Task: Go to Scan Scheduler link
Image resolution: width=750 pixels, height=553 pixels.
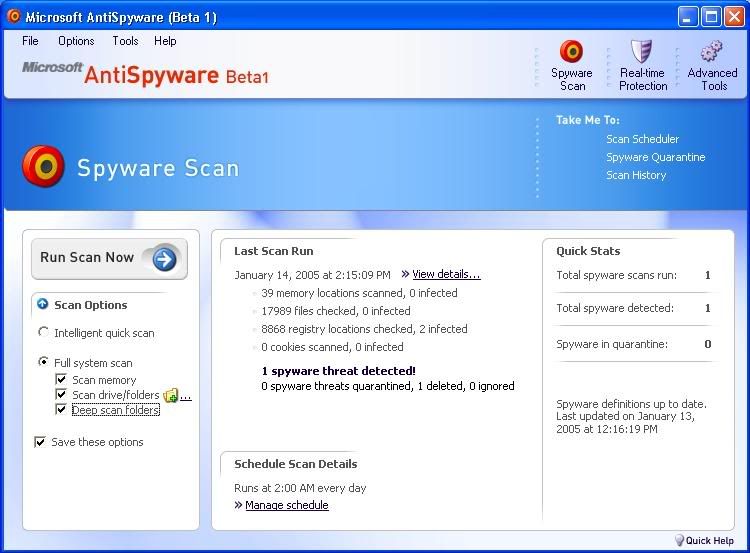Action: 642,139
